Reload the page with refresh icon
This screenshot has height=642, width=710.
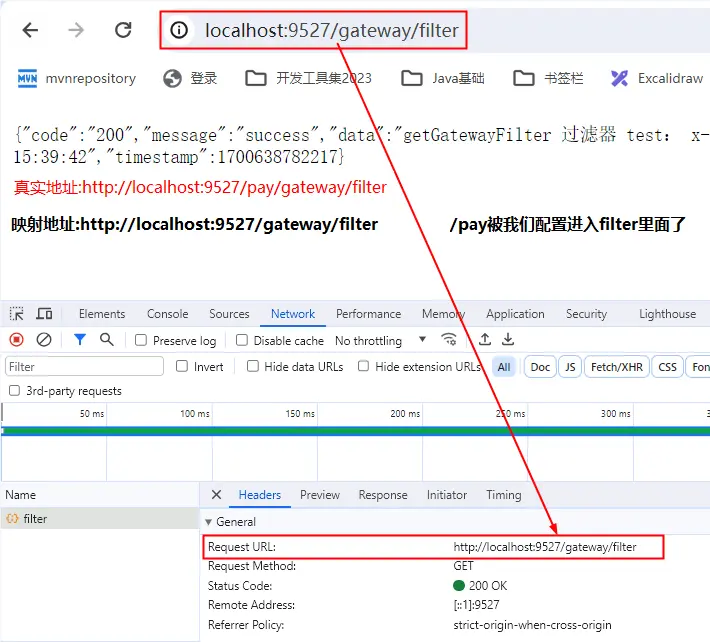tap(123, 30)
